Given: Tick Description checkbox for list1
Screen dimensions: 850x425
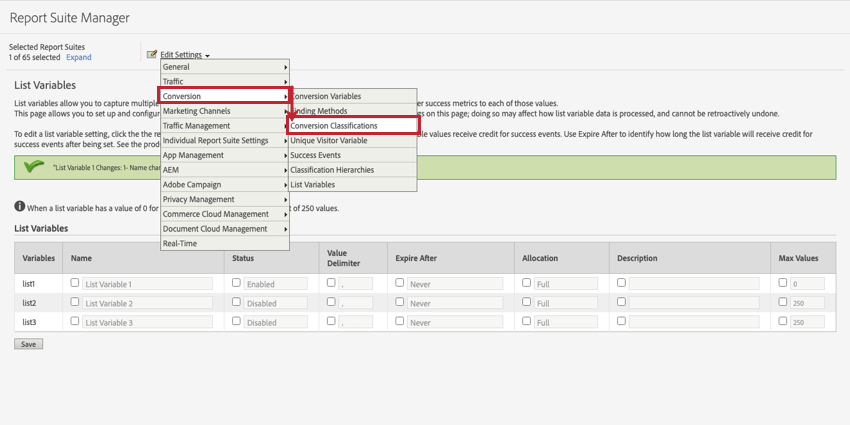Looking at the screenshot, I should (621, 282).
